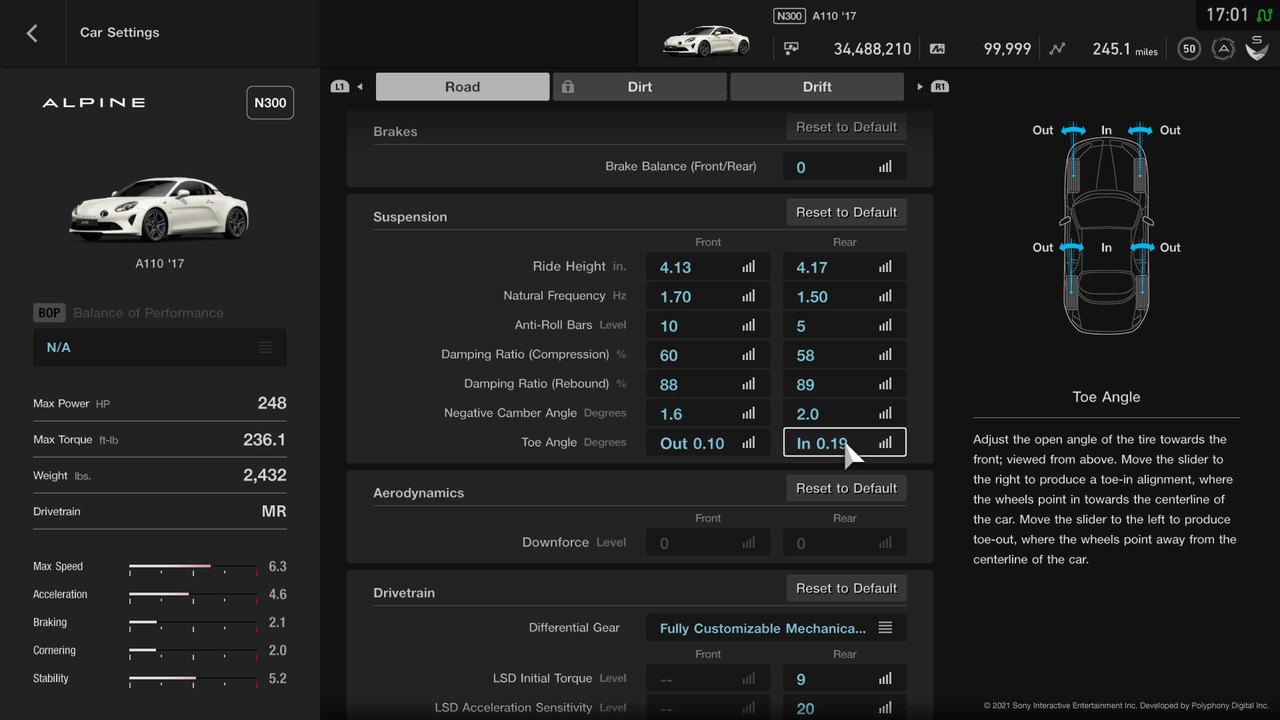Select front Toe Angle Out 0.10
The image size is (1280, 720).
pos(708,442)
